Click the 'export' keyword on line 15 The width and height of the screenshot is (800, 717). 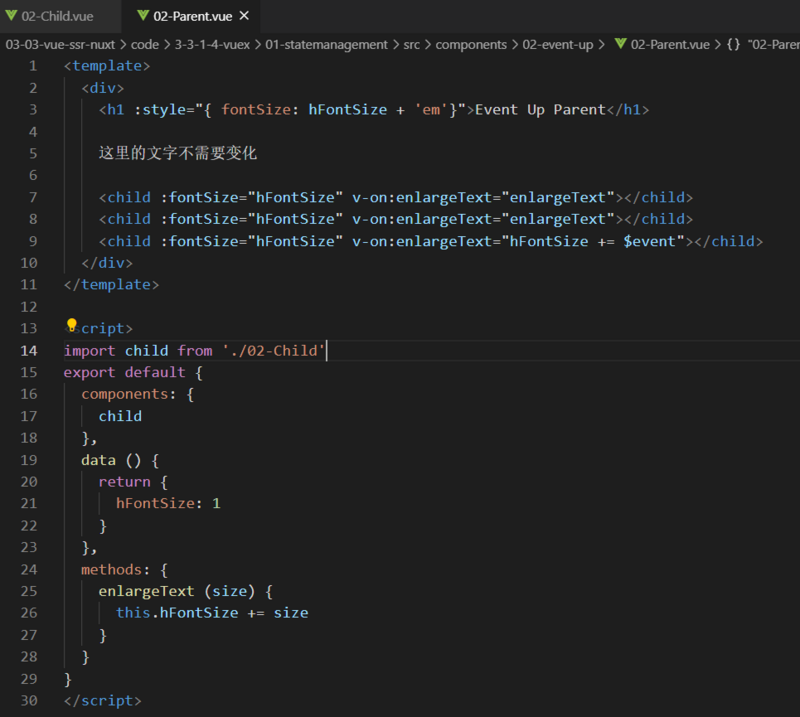pos(90,373)
